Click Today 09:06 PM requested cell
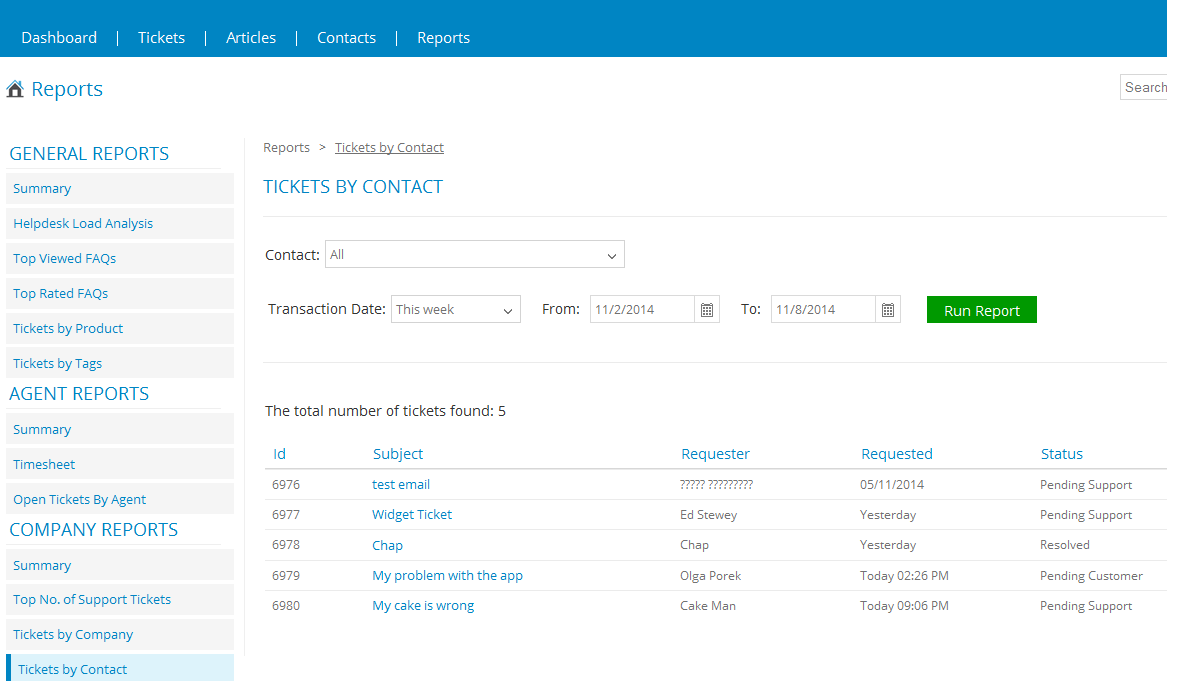 (x=904, y=605)
